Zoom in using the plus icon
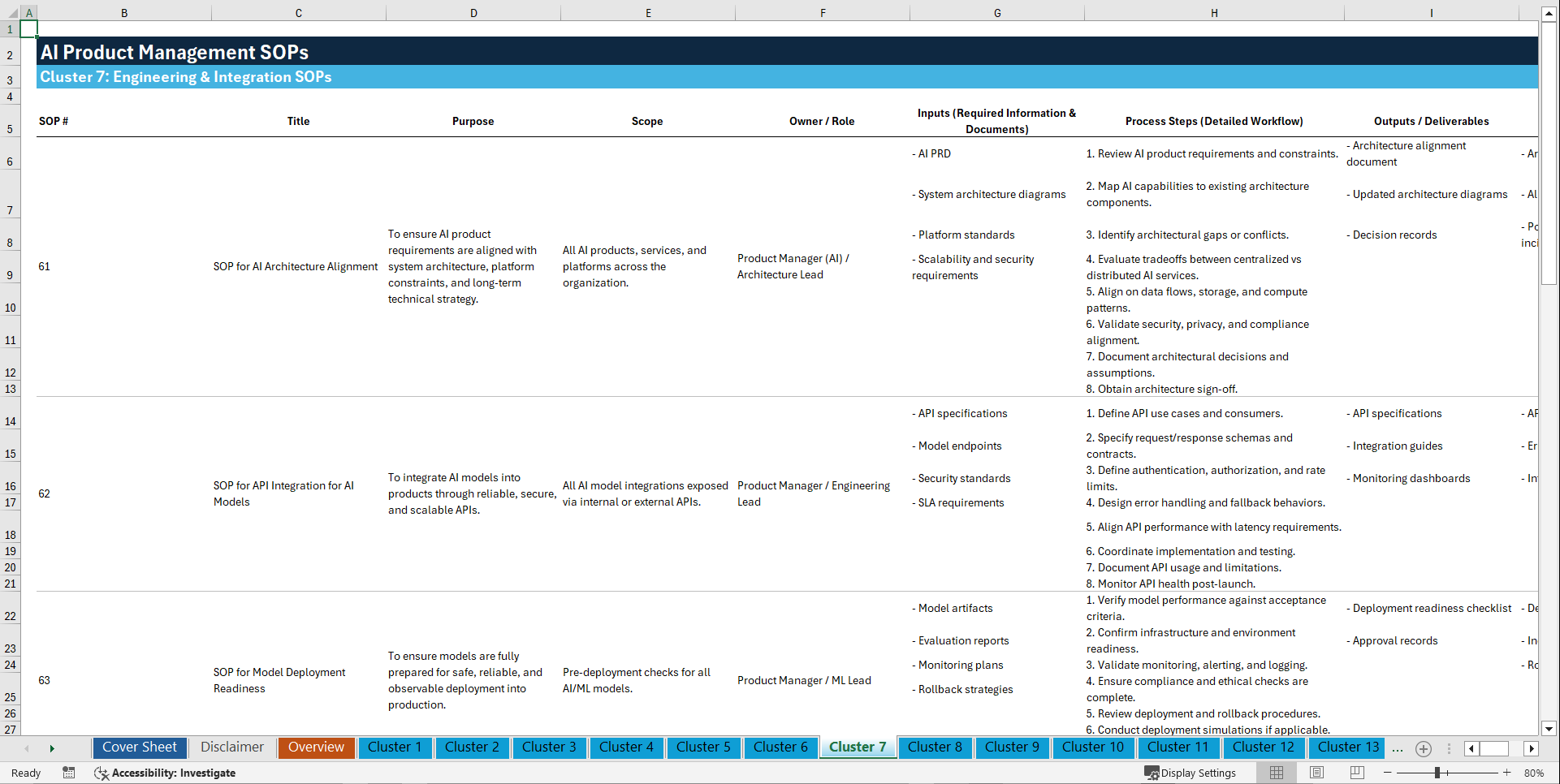1560x784 pixels. tap(1507, 773)
